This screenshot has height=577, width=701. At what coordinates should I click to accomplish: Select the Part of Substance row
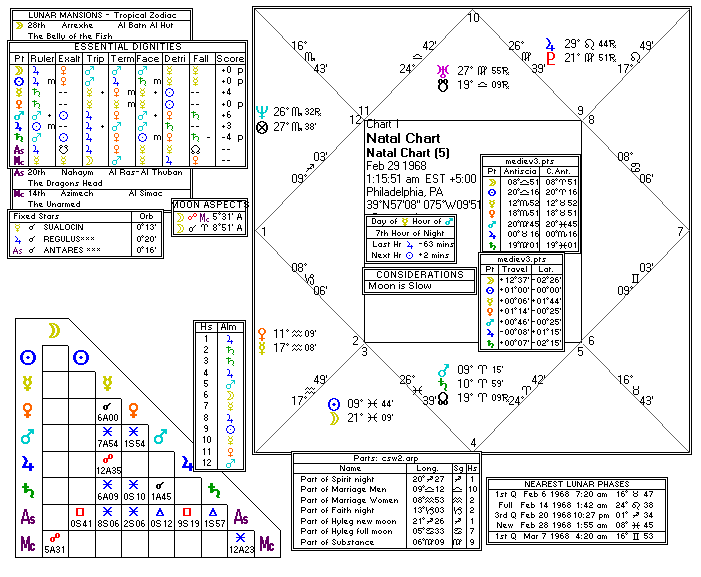[x=337, y=540]
